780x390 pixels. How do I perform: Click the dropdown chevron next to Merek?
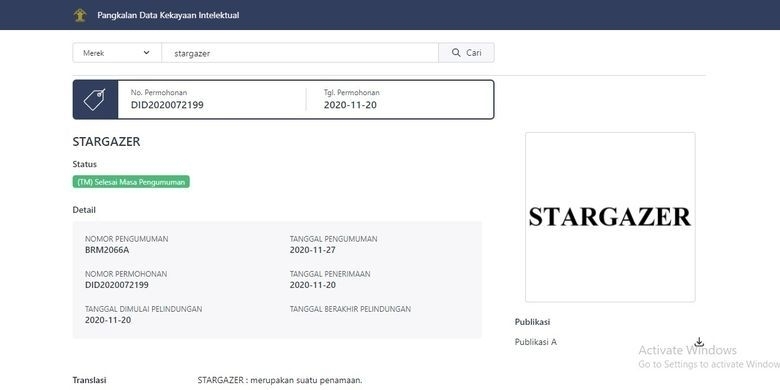tap(146, 53)
